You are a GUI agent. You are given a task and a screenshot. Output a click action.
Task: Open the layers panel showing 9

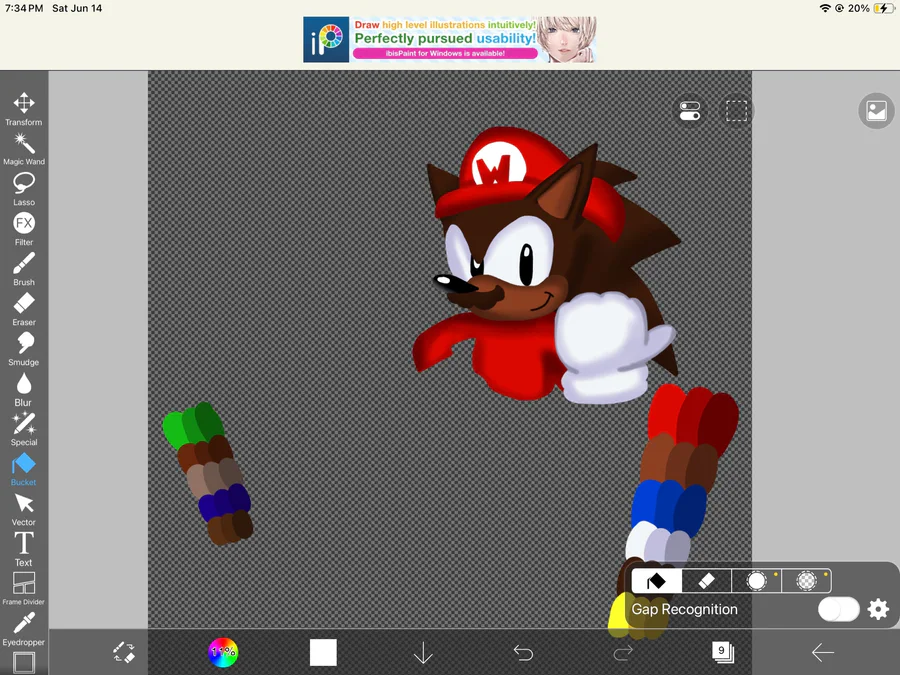pyautogui.click(x=723, y=652)
